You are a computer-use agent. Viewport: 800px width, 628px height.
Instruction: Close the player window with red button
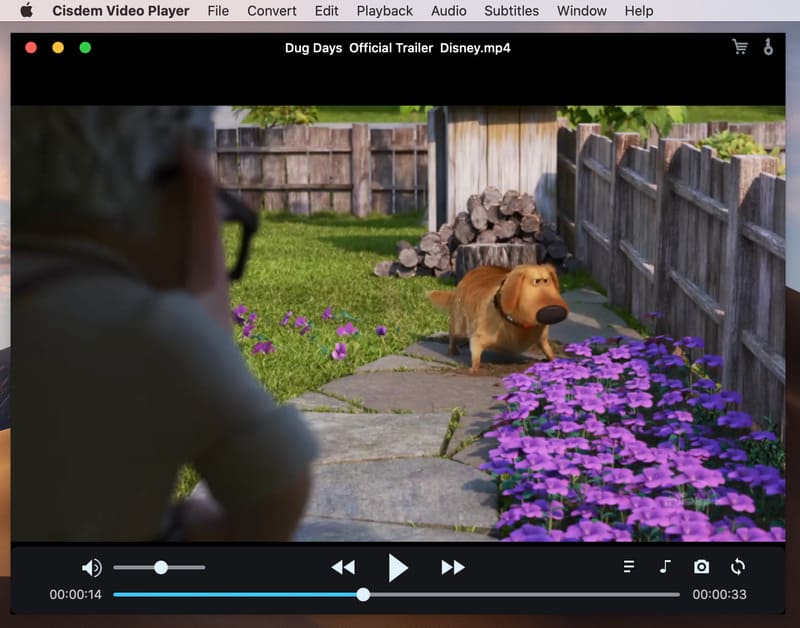(x=31, y=47)
